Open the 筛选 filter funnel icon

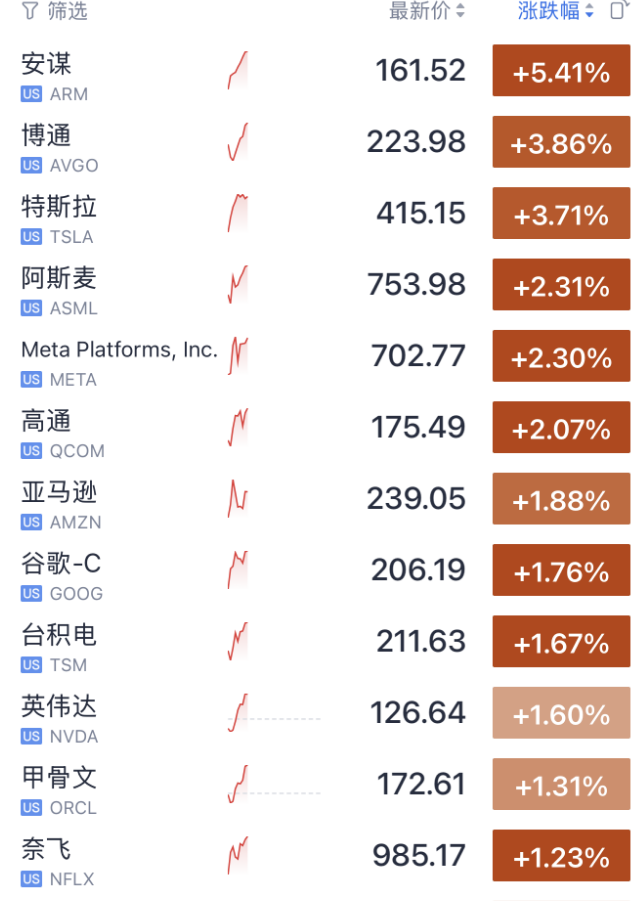(x=30, y=10)
